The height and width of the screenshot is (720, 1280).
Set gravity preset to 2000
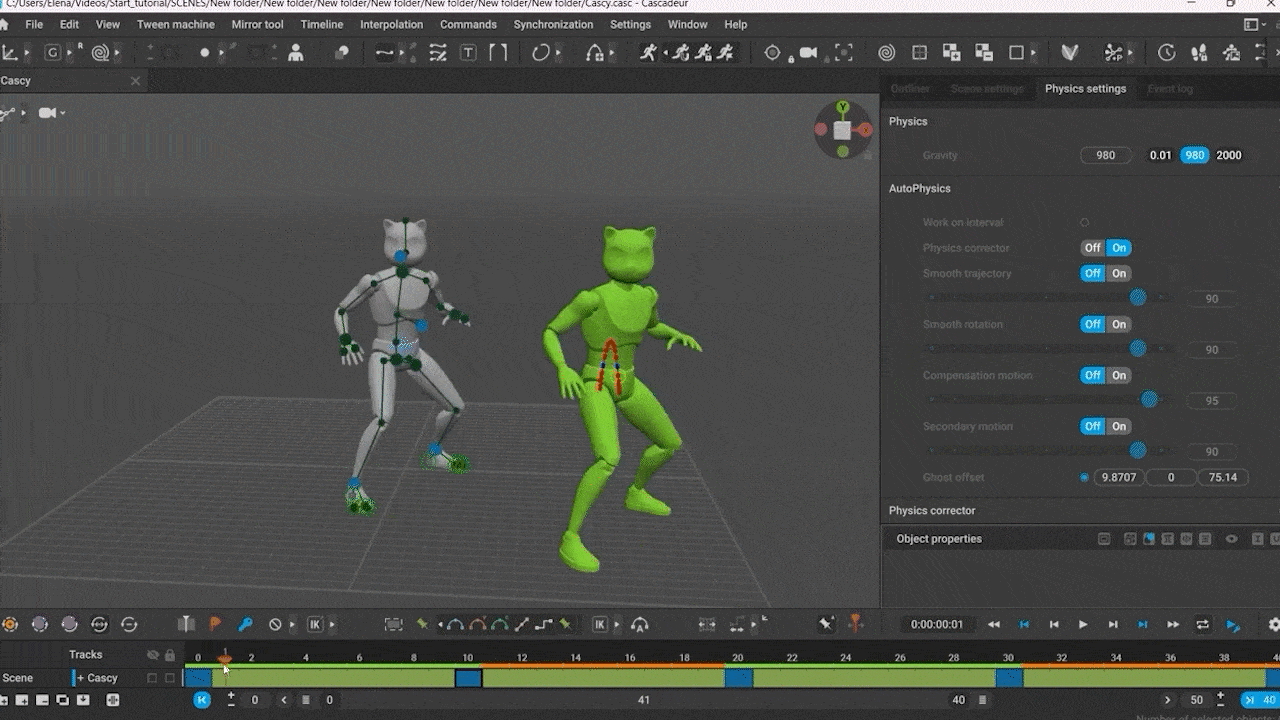point(1228,155)
